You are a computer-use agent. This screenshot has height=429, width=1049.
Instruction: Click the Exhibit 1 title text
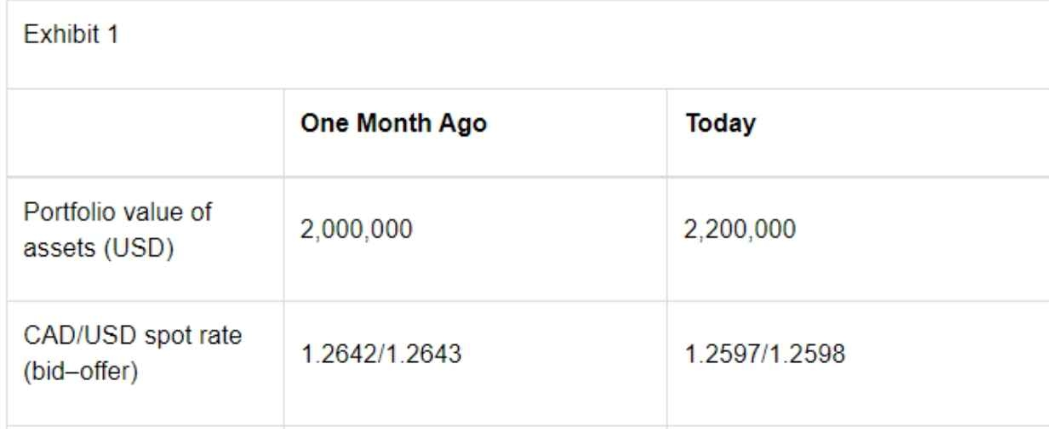point(71,34)
